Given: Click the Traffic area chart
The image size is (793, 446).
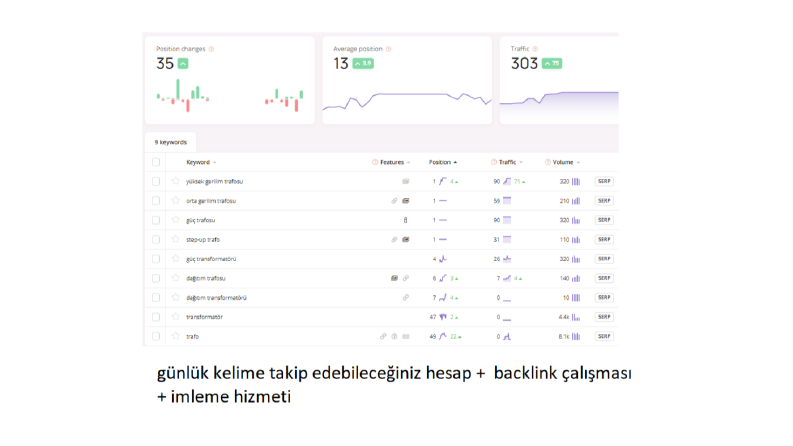Looking at the screenshot, I should pos(559,106).
